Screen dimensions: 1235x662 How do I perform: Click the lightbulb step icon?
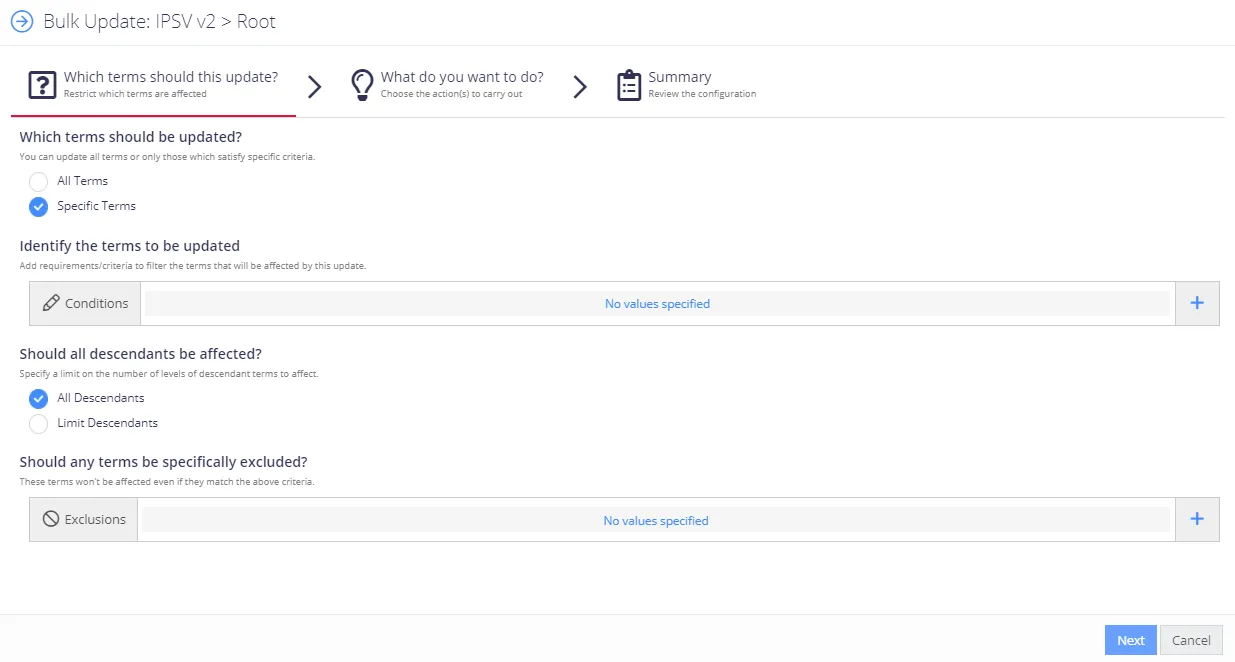coord(362,85)
